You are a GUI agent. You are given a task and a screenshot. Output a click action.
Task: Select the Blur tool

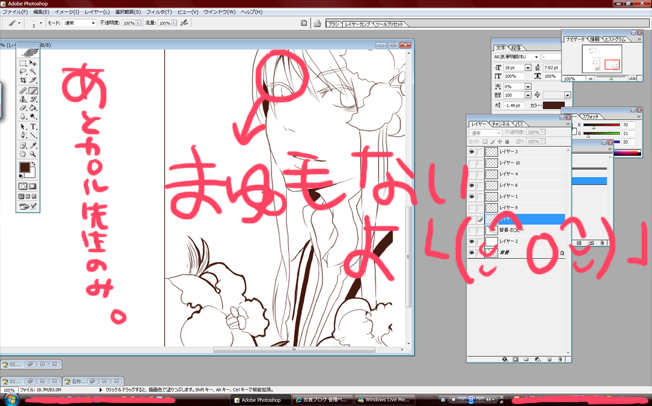pos(23,116)
